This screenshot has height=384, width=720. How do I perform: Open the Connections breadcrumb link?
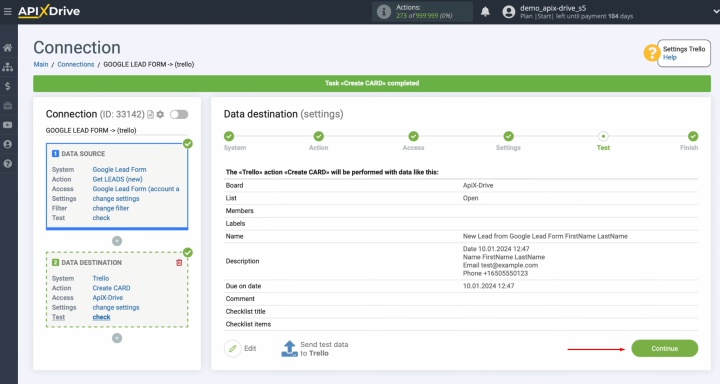click(76, 64)
